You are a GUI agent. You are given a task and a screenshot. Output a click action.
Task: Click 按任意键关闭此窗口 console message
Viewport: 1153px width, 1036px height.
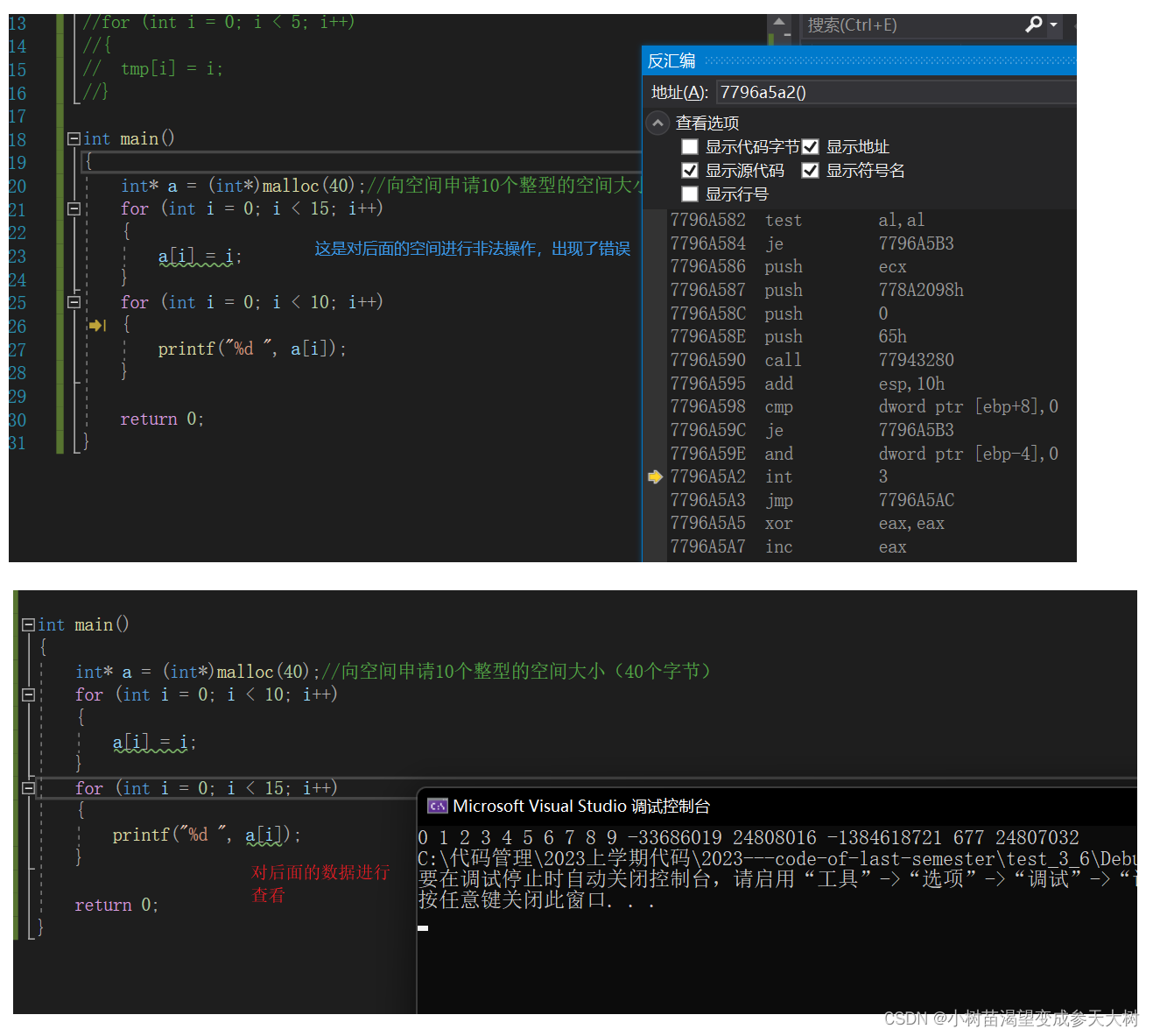tap(537, 900)
